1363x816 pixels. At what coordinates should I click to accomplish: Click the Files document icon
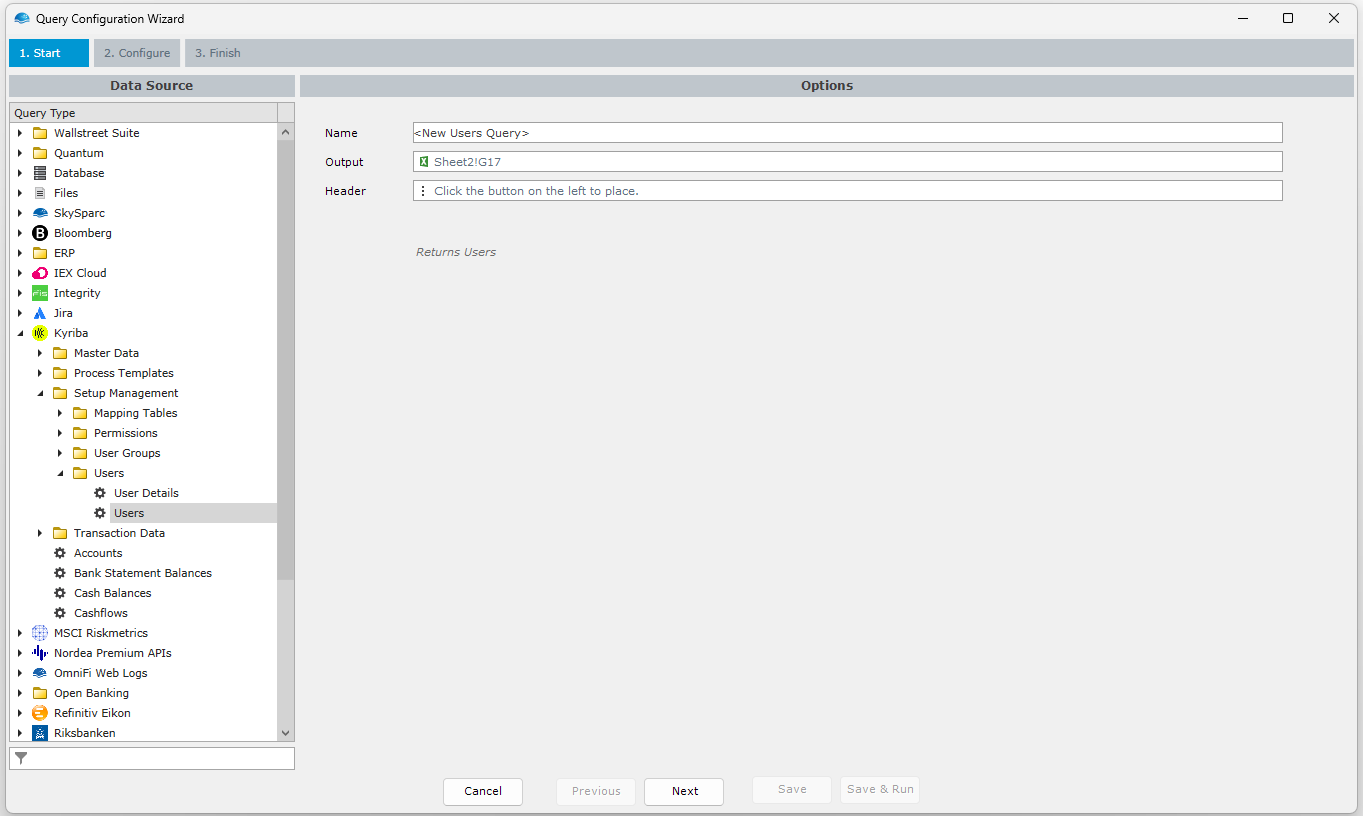(40, 193)
